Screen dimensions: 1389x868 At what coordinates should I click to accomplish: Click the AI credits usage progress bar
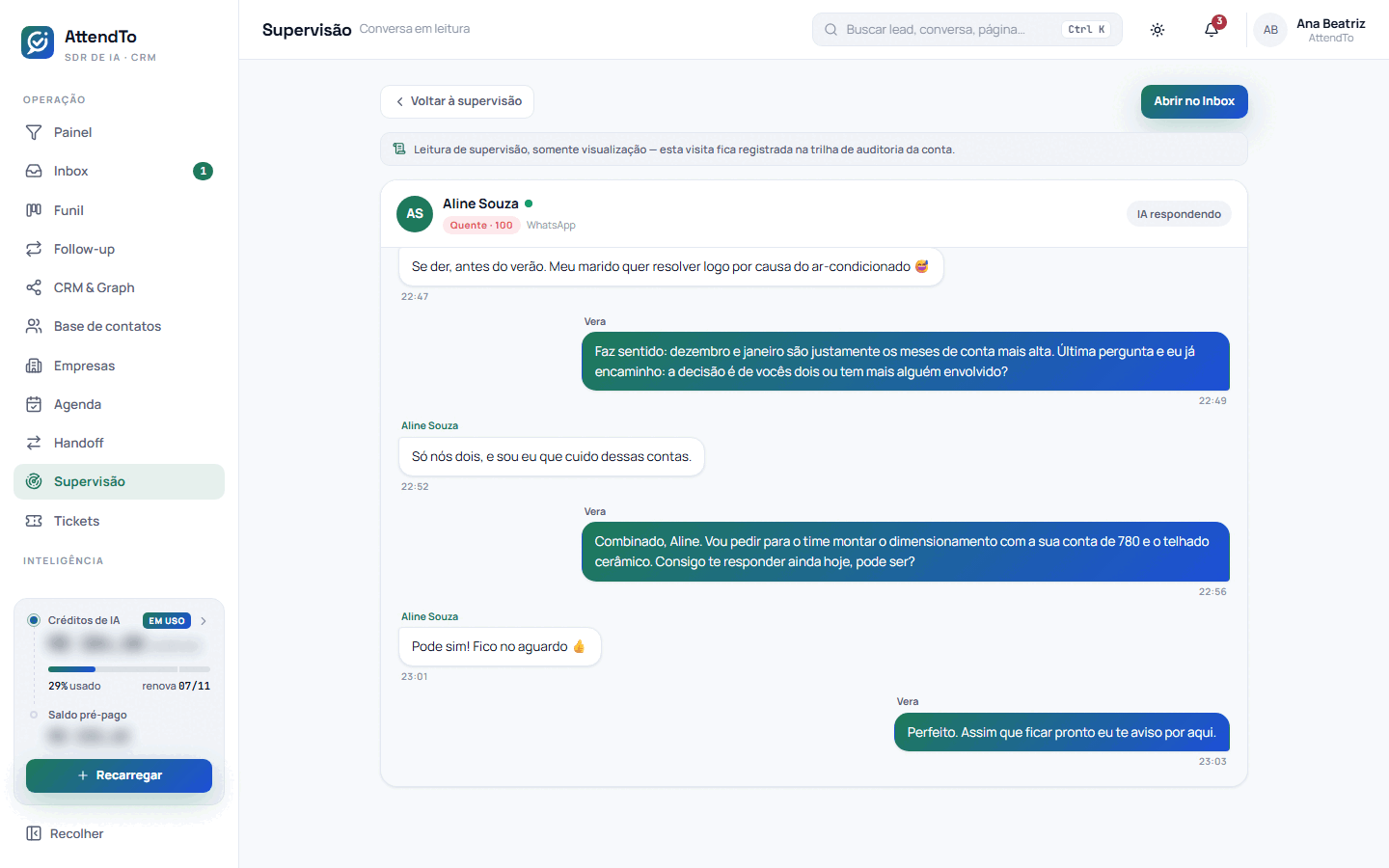pos(129,668)
